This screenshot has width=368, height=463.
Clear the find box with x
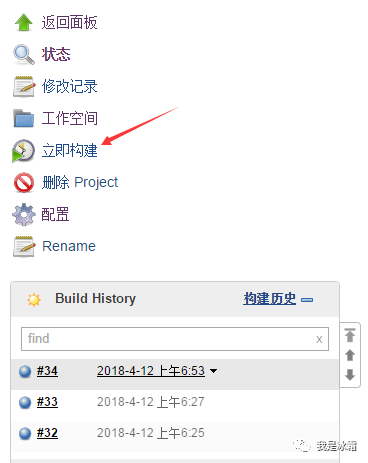319,339
